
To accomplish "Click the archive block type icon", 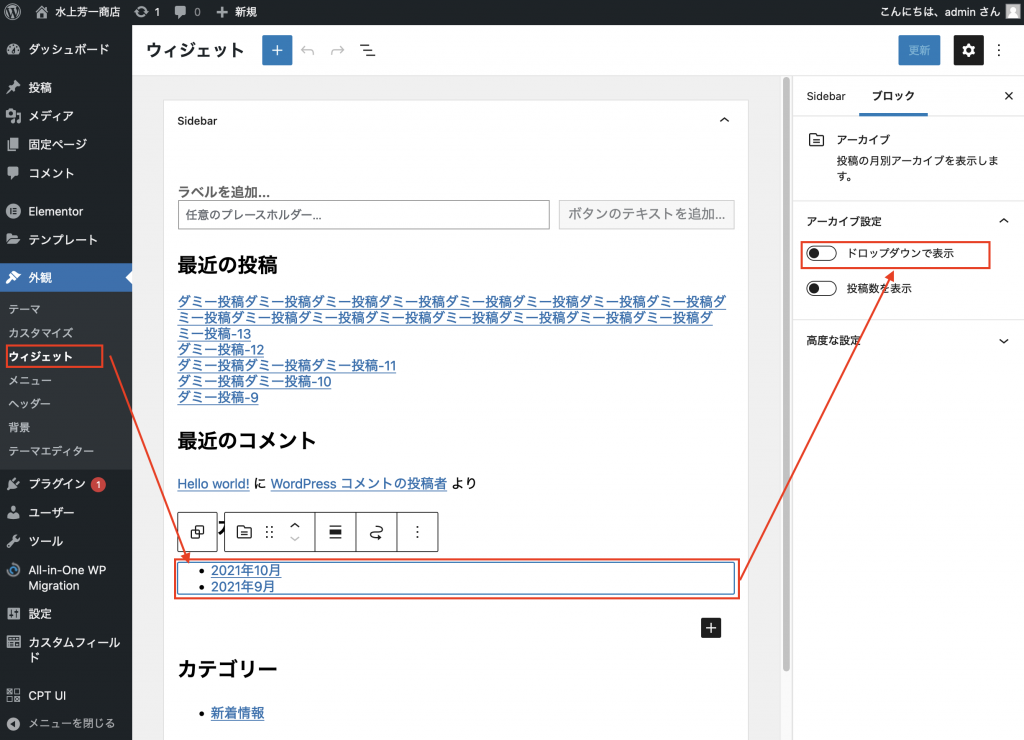I will 244,532.
